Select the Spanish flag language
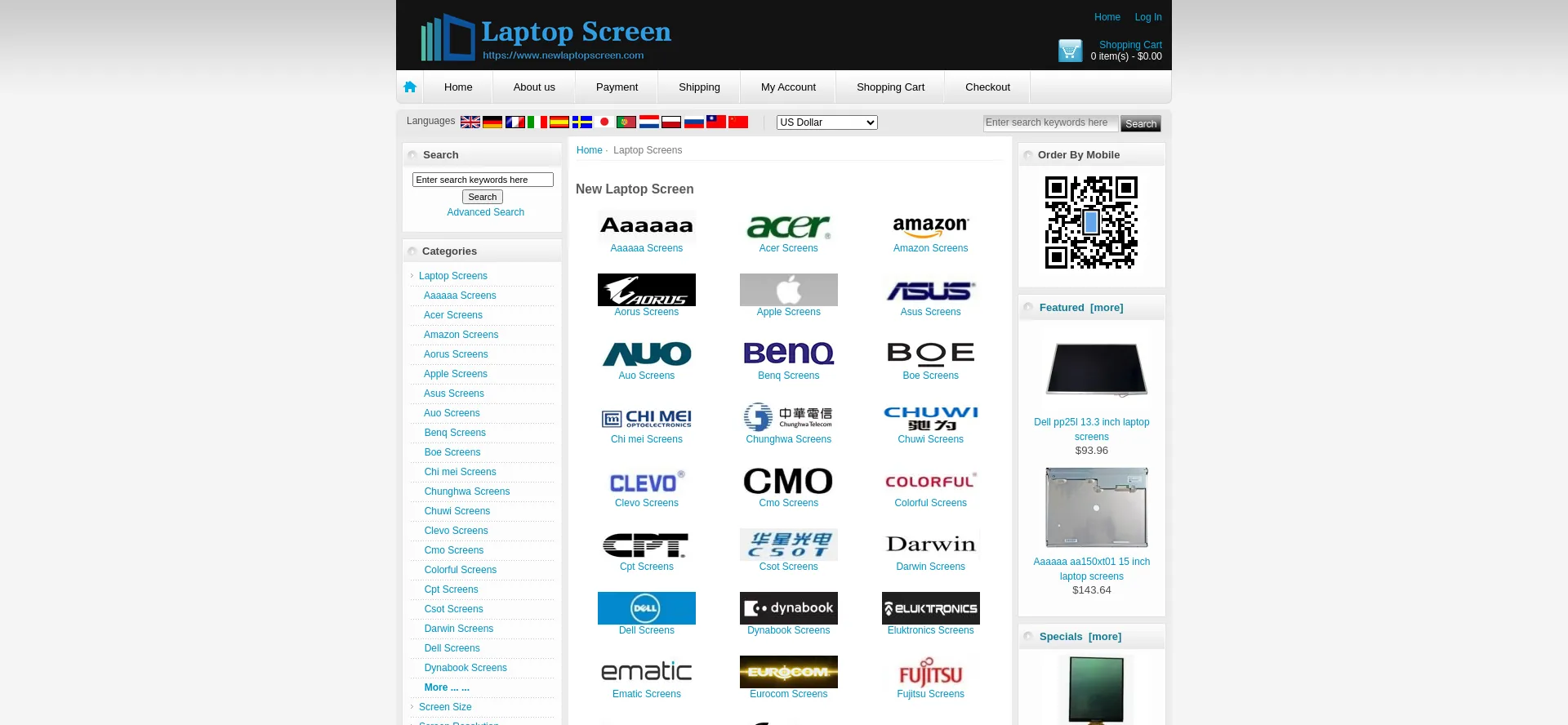 click(559, 122)
